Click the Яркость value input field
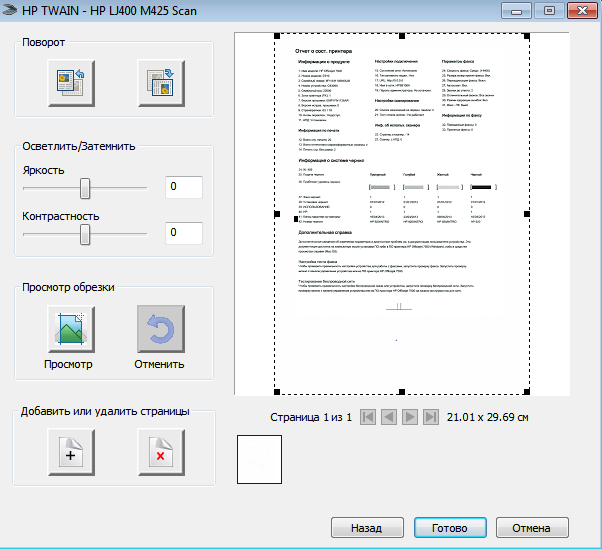This screenshot has width=602, height=549. pos(184,187)
